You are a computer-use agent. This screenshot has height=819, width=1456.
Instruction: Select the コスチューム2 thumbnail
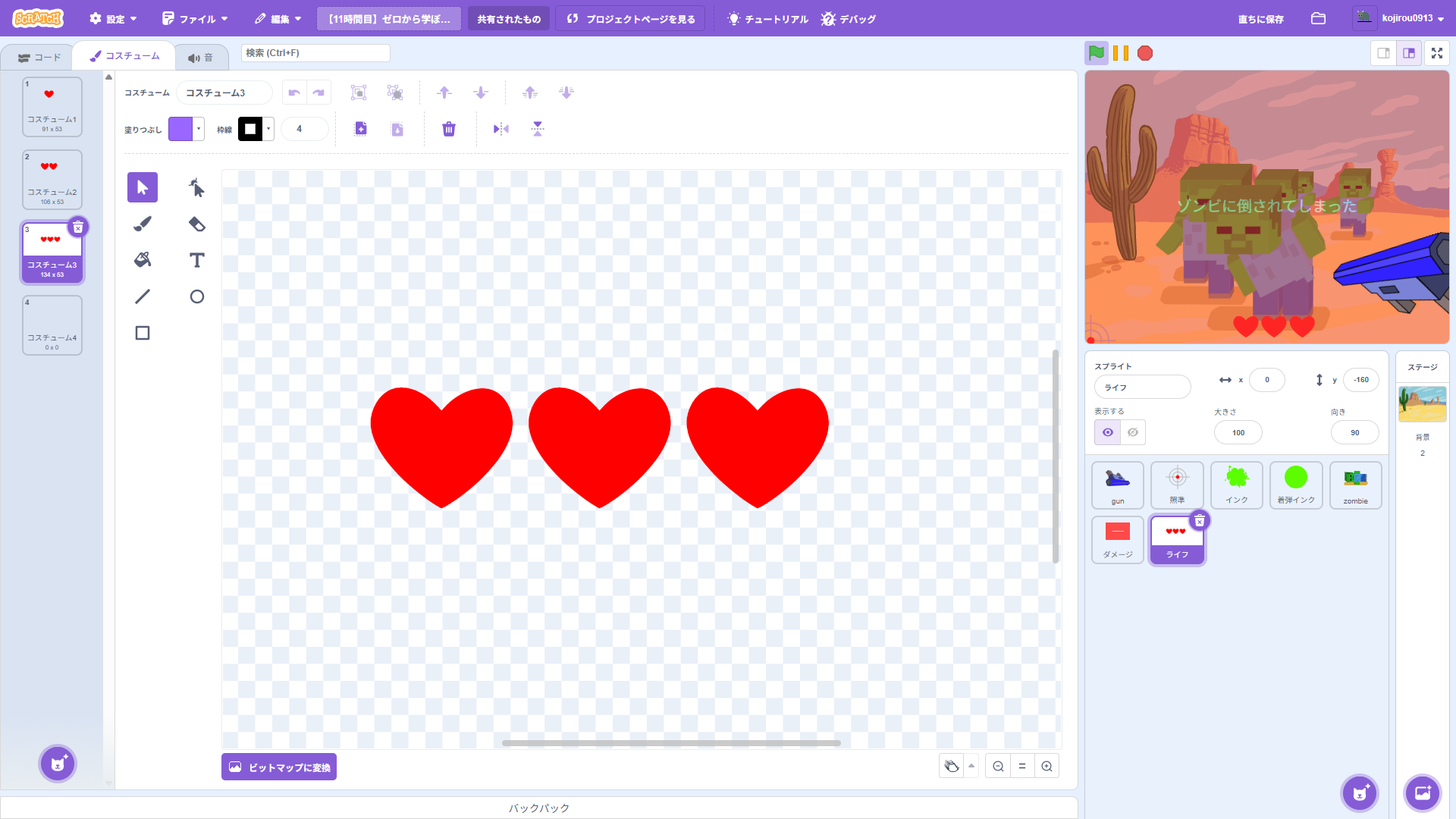[52, 180]
